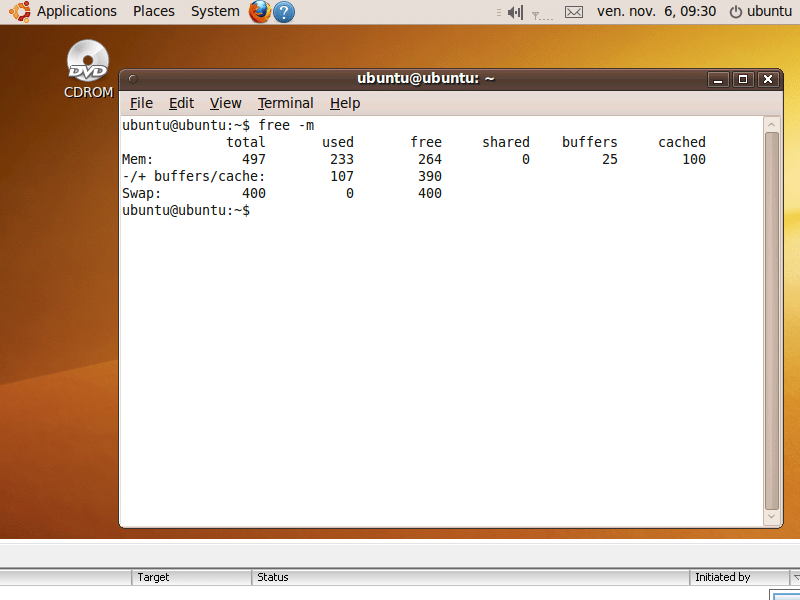Click the 'shared' column heading in the output
The height and width of the screenshot is (600, 800).
pos(506,142)
